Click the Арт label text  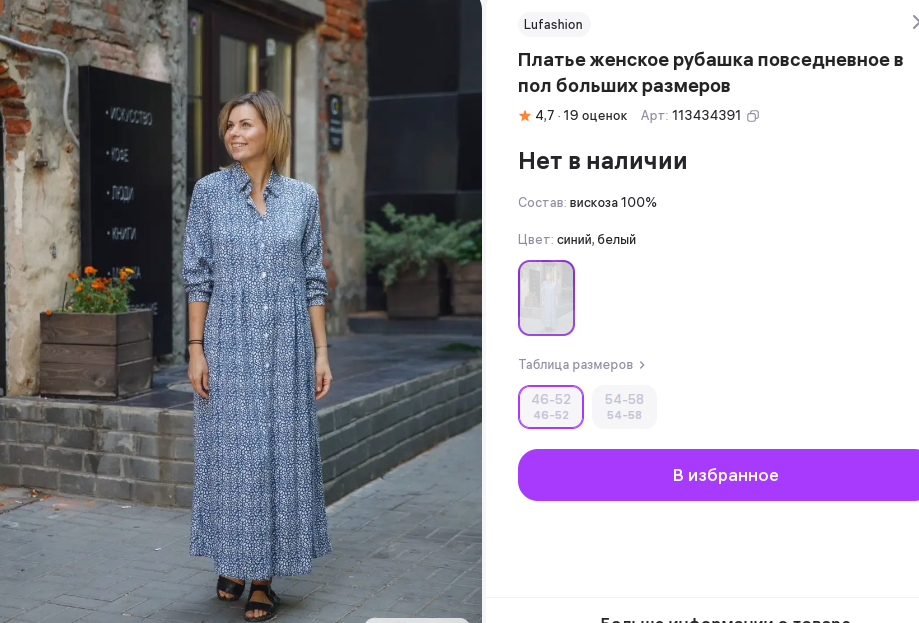654,116
